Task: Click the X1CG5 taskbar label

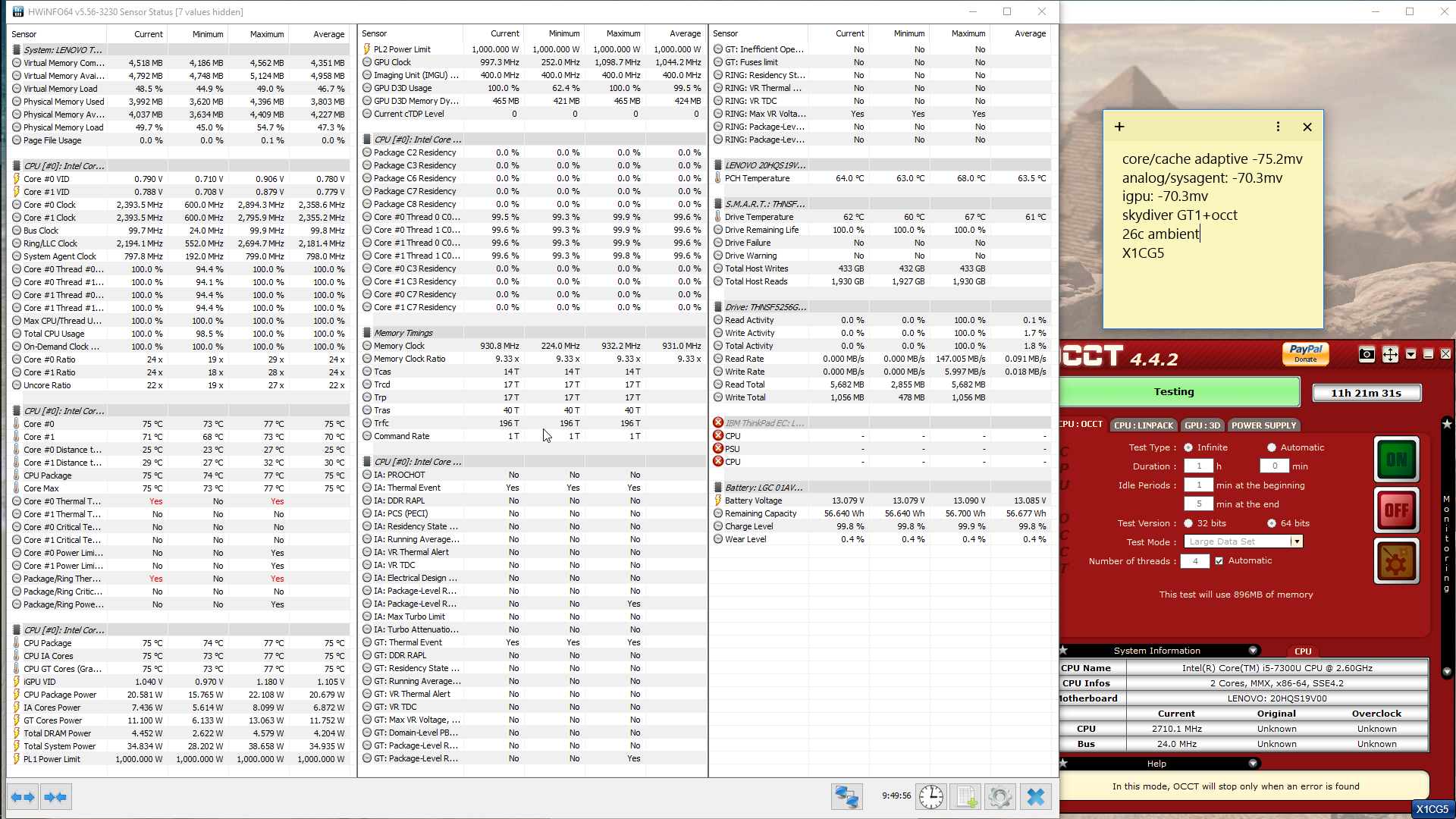Action: tap(1432, 809)
